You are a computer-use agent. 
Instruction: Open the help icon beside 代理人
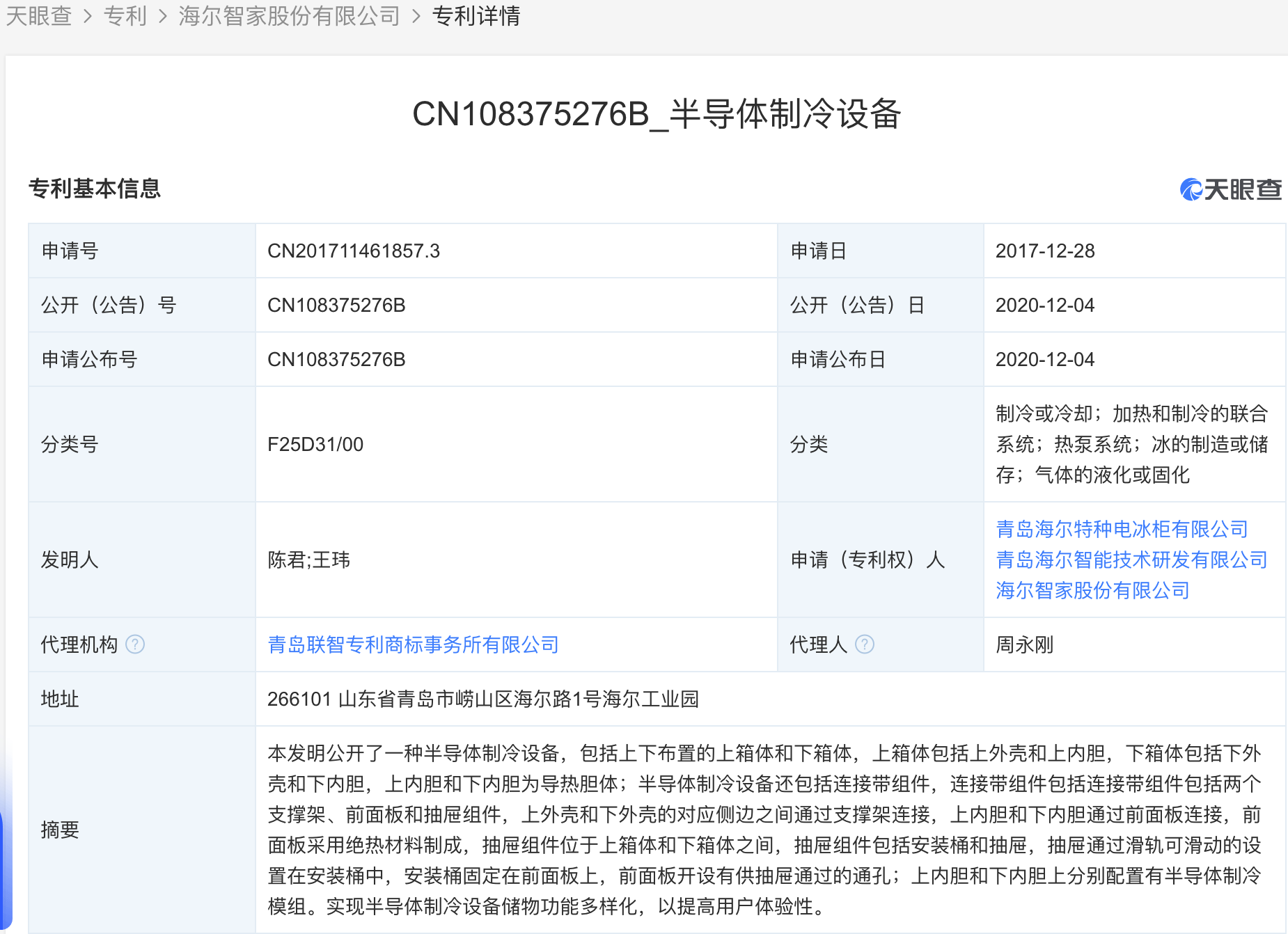(x=865, y=644)
